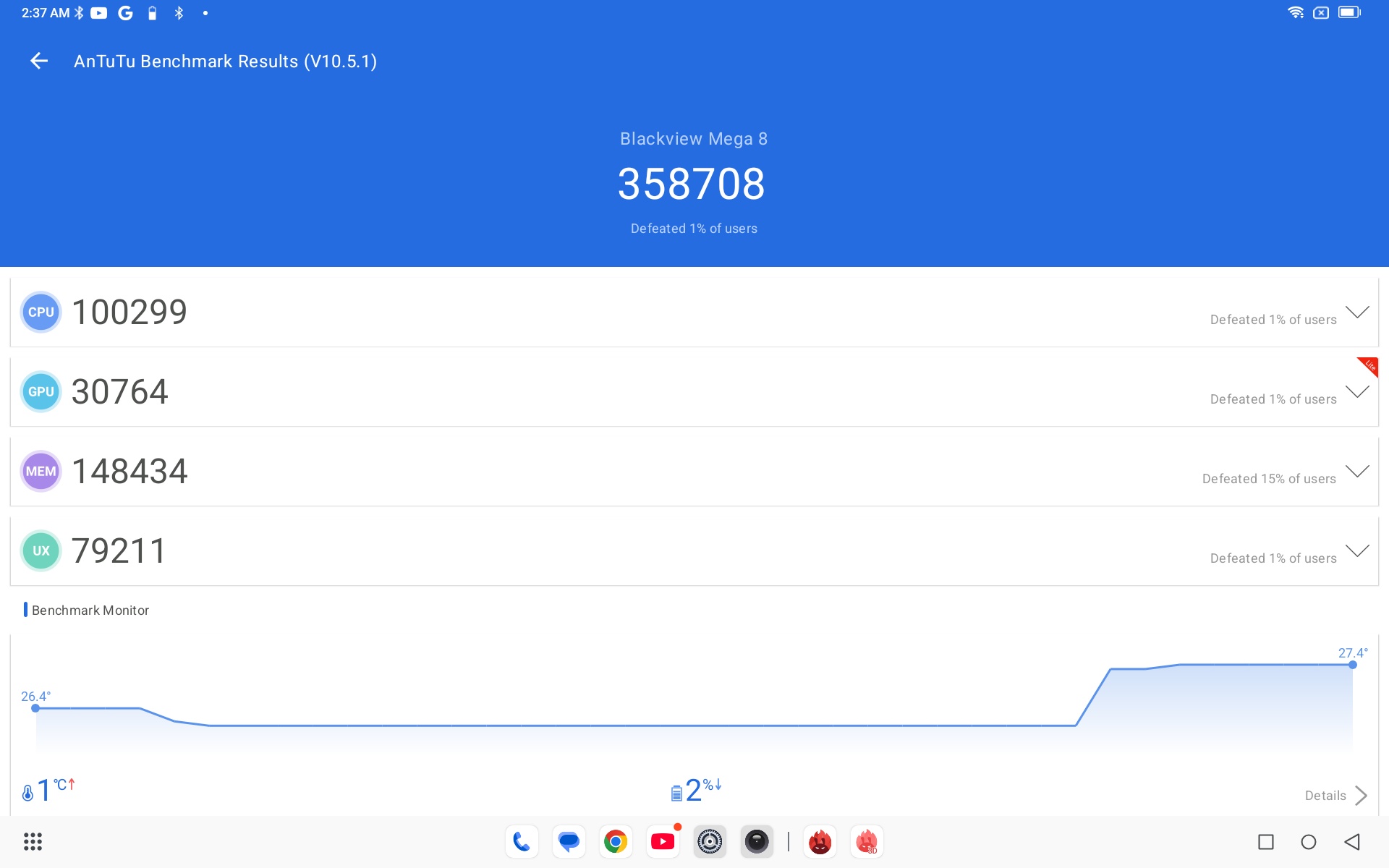The width and height of the screenshot is (1389, 868).
Task: Click the YouTube notification icon in status bar
Action: 99,13
